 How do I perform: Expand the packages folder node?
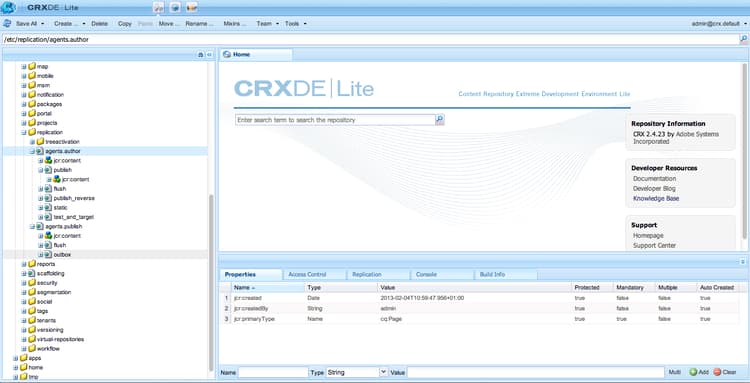click(24, 104)
